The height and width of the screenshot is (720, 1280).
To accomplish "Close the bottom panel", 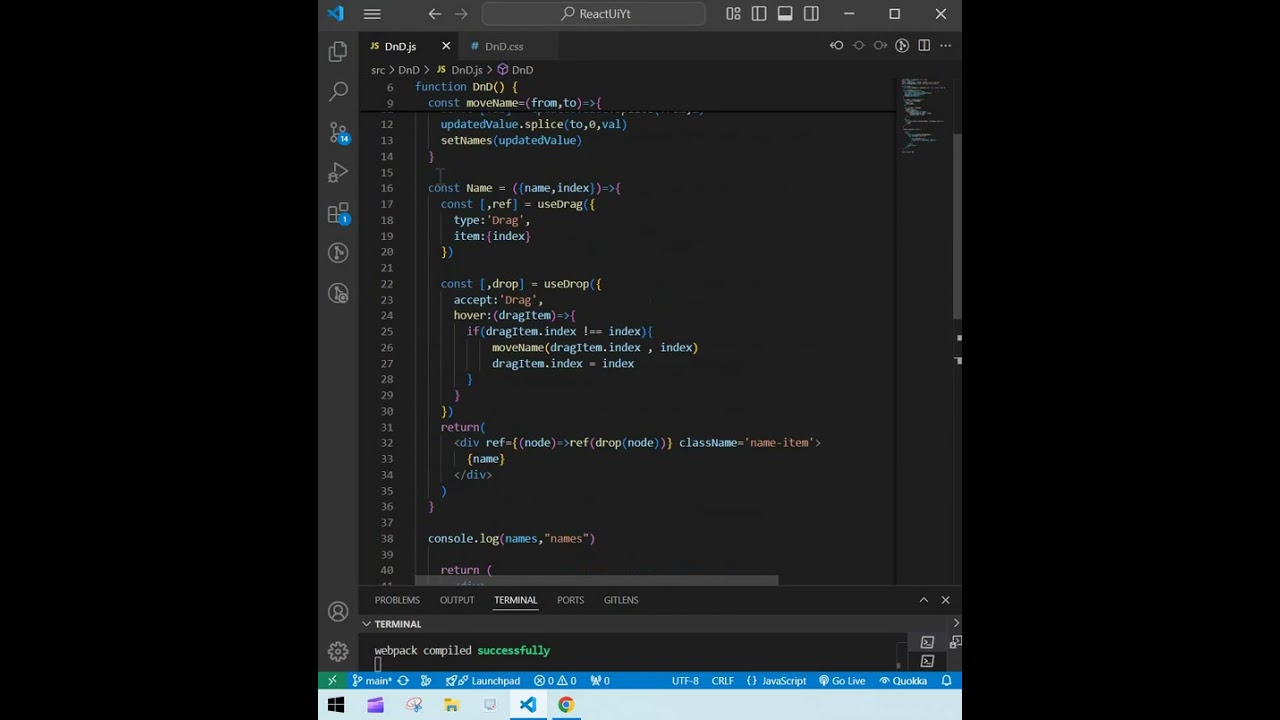I will click(945, 600).
